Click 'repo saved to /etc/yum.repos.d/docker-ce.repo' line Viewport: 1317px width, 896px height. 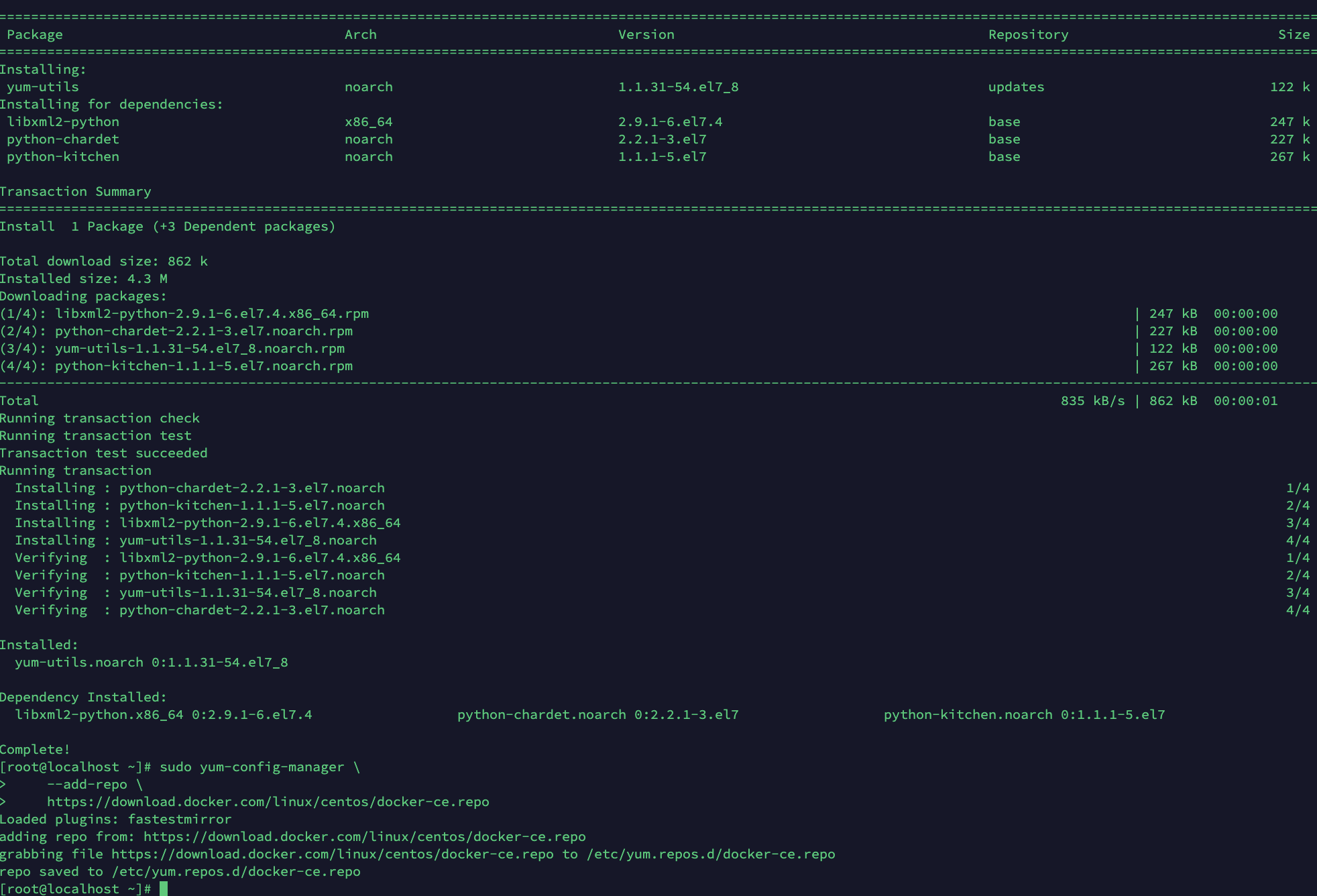tap(180, 871)
